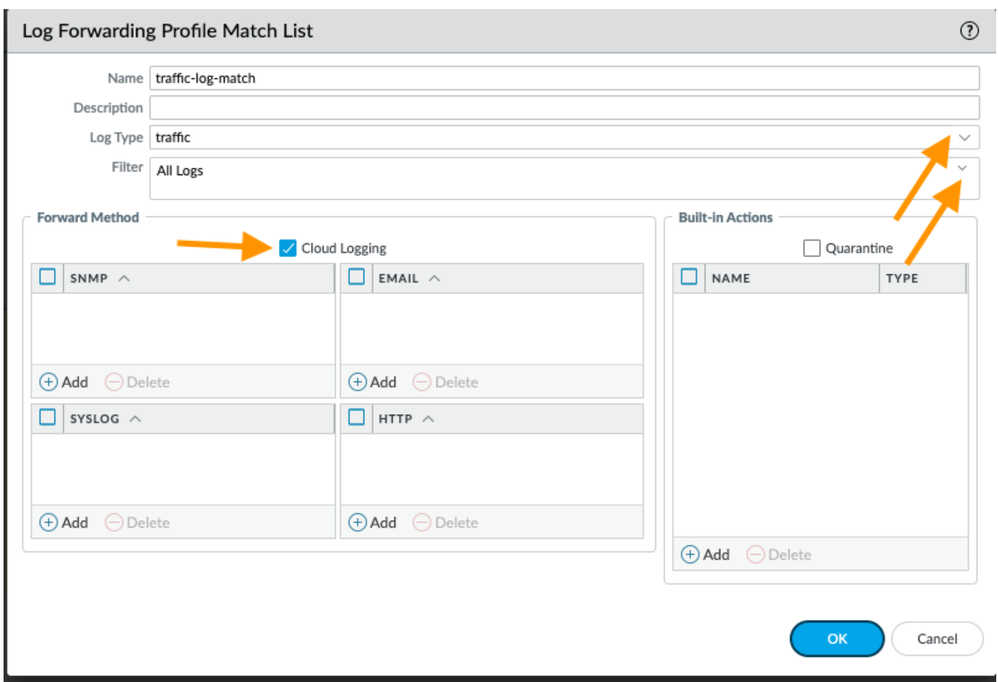Click Add under Built-in Actions

[x=705, y=554]
